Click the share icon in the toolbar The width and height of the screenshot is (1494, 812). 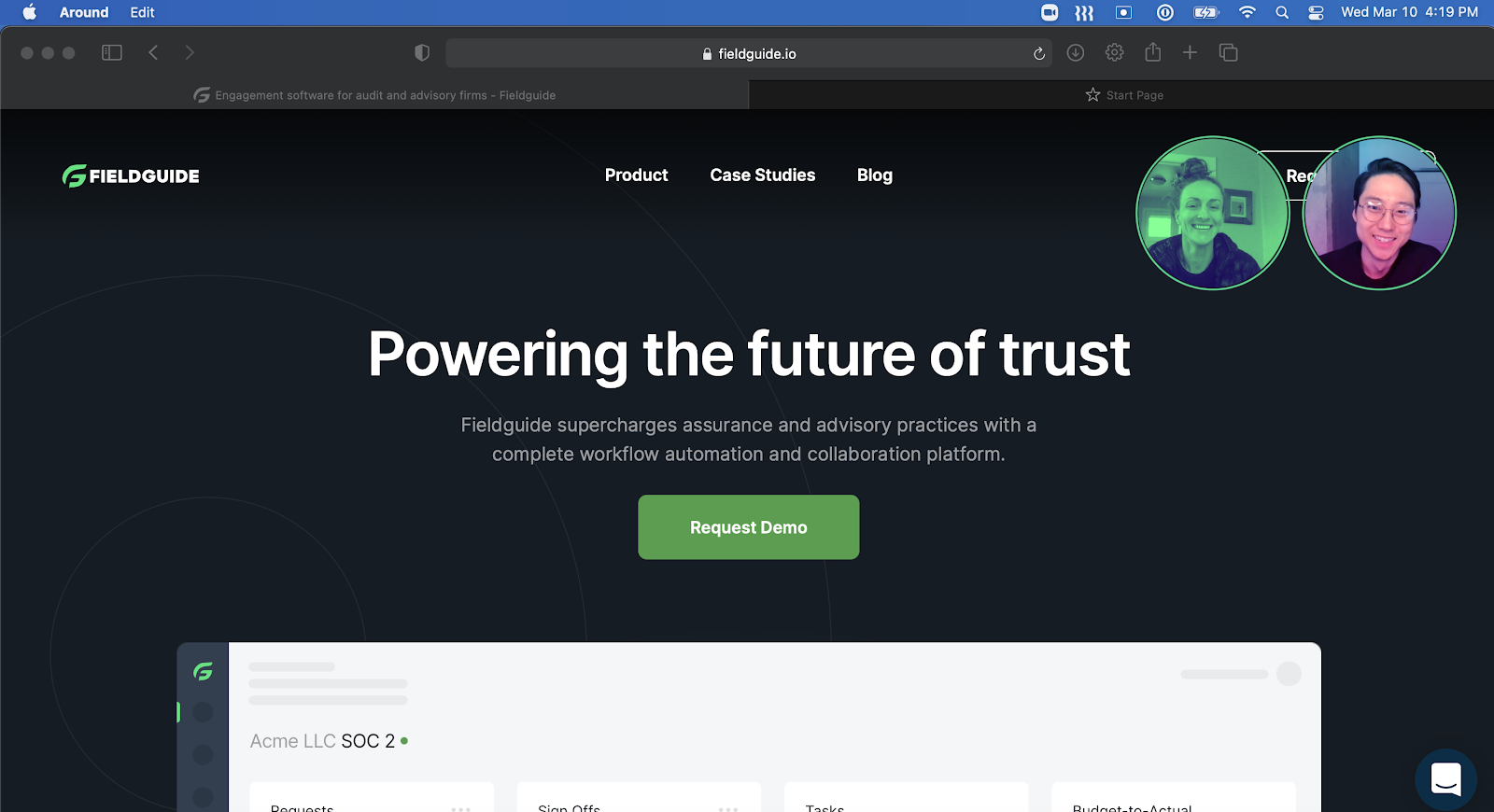pos(1153,52)
